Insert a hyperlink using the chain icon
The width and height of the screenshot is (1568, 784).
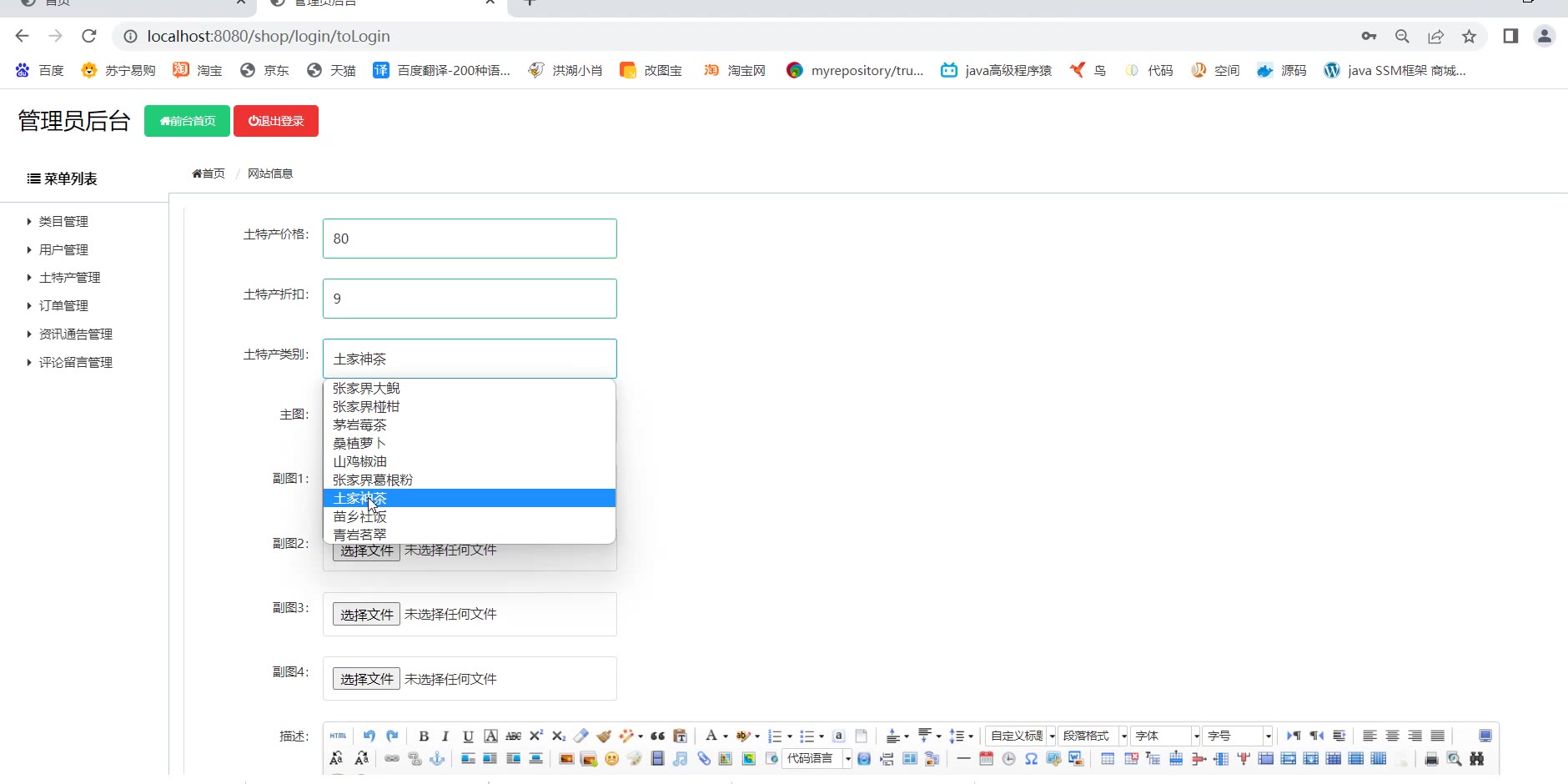tap(392, 759)
